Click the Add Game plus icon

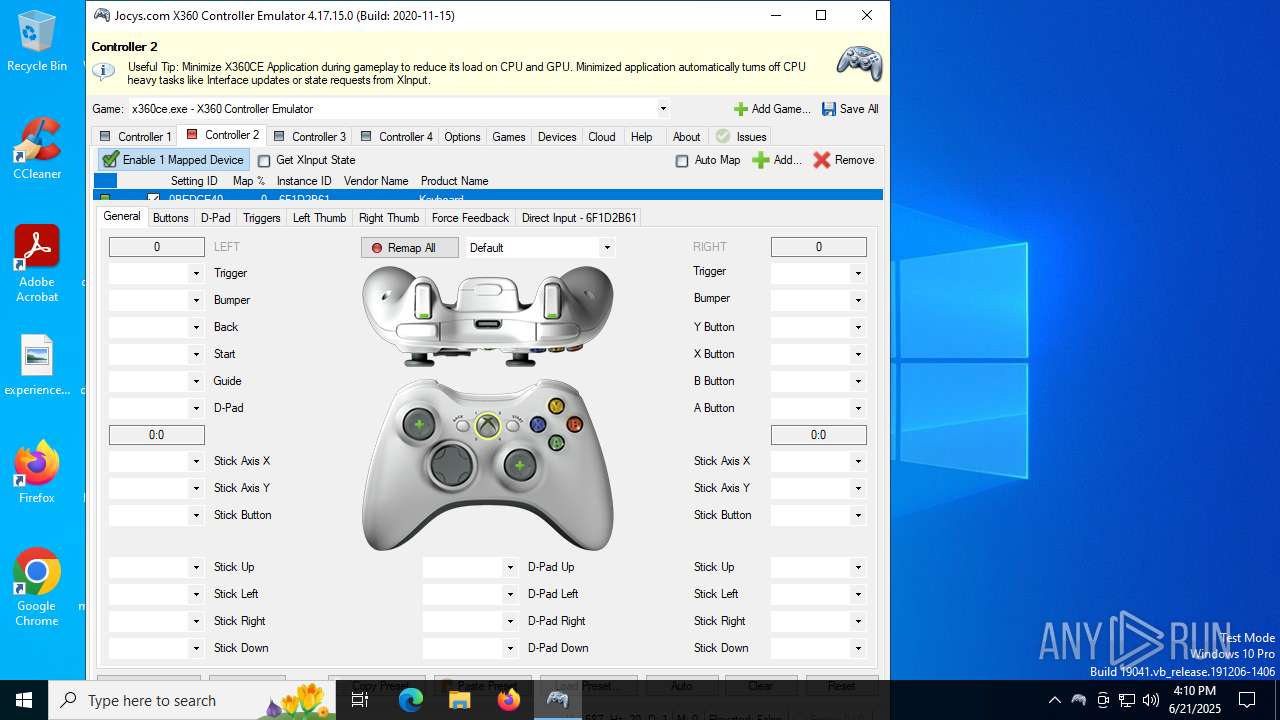[741, 109]
